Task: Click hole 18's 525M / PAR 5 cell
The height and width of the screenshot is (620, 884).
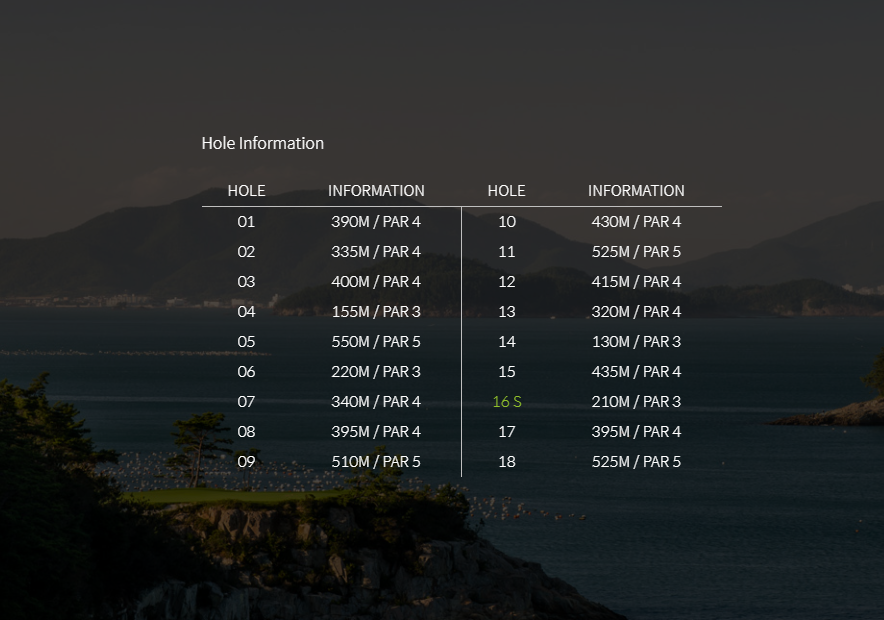Action: point(637,462)
